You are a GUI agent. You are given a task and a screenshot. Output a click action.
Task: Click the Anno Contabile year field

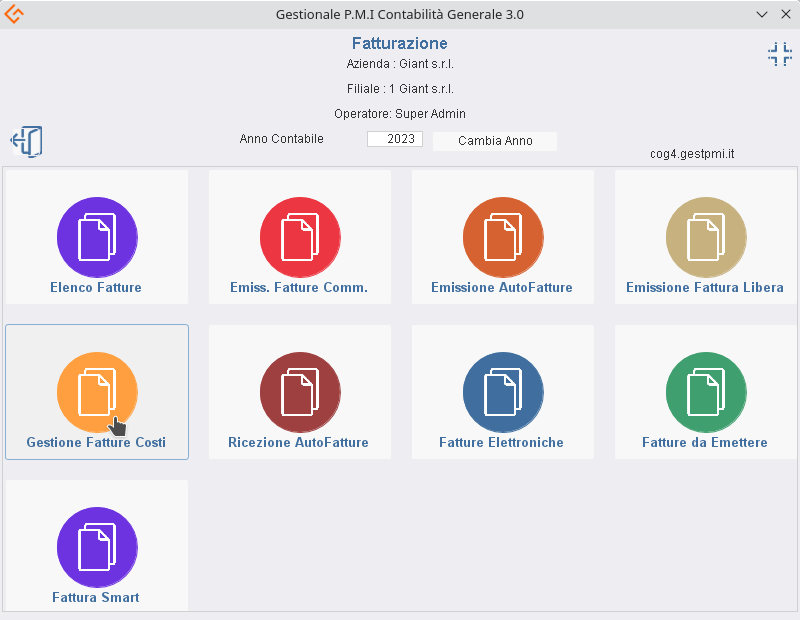point(395,139)
